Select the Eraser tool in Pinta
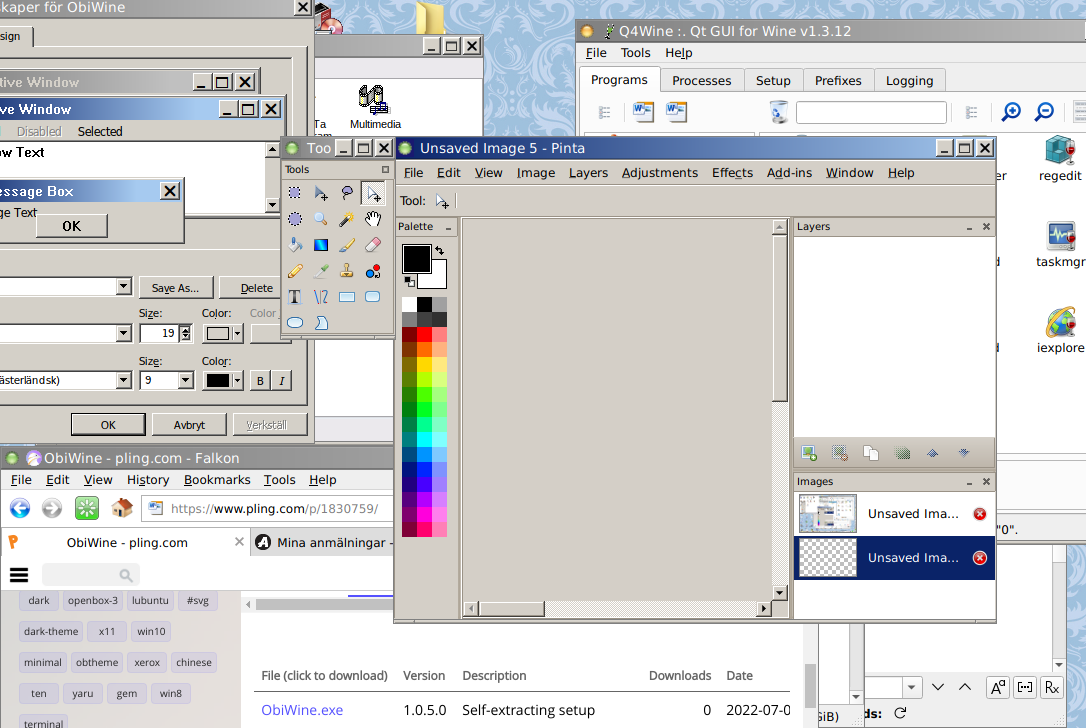The image size is (1086, 728). 373,245
